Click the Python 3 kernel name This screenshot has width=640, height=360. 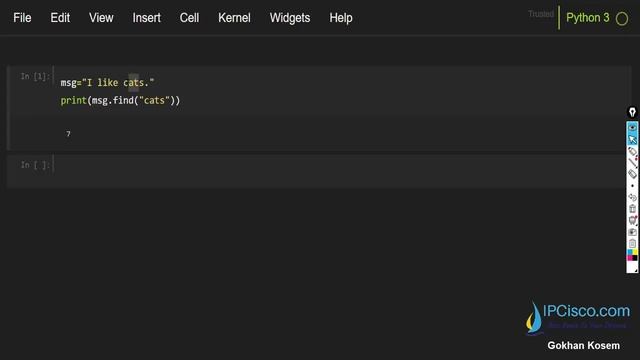pyautogui.click(x=587, y=18)
